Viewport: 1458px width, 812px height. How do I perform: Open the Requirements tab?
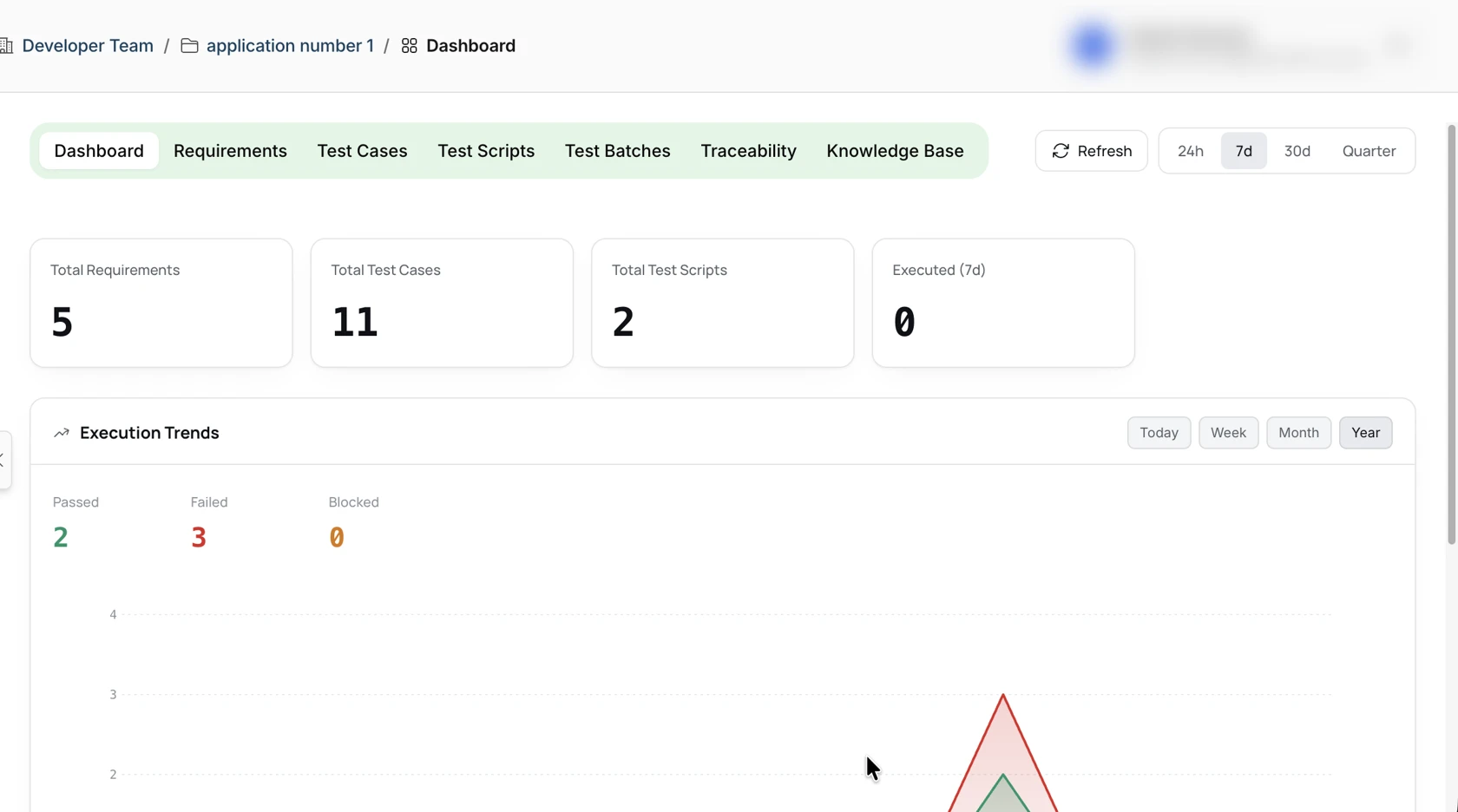(230, 151)
